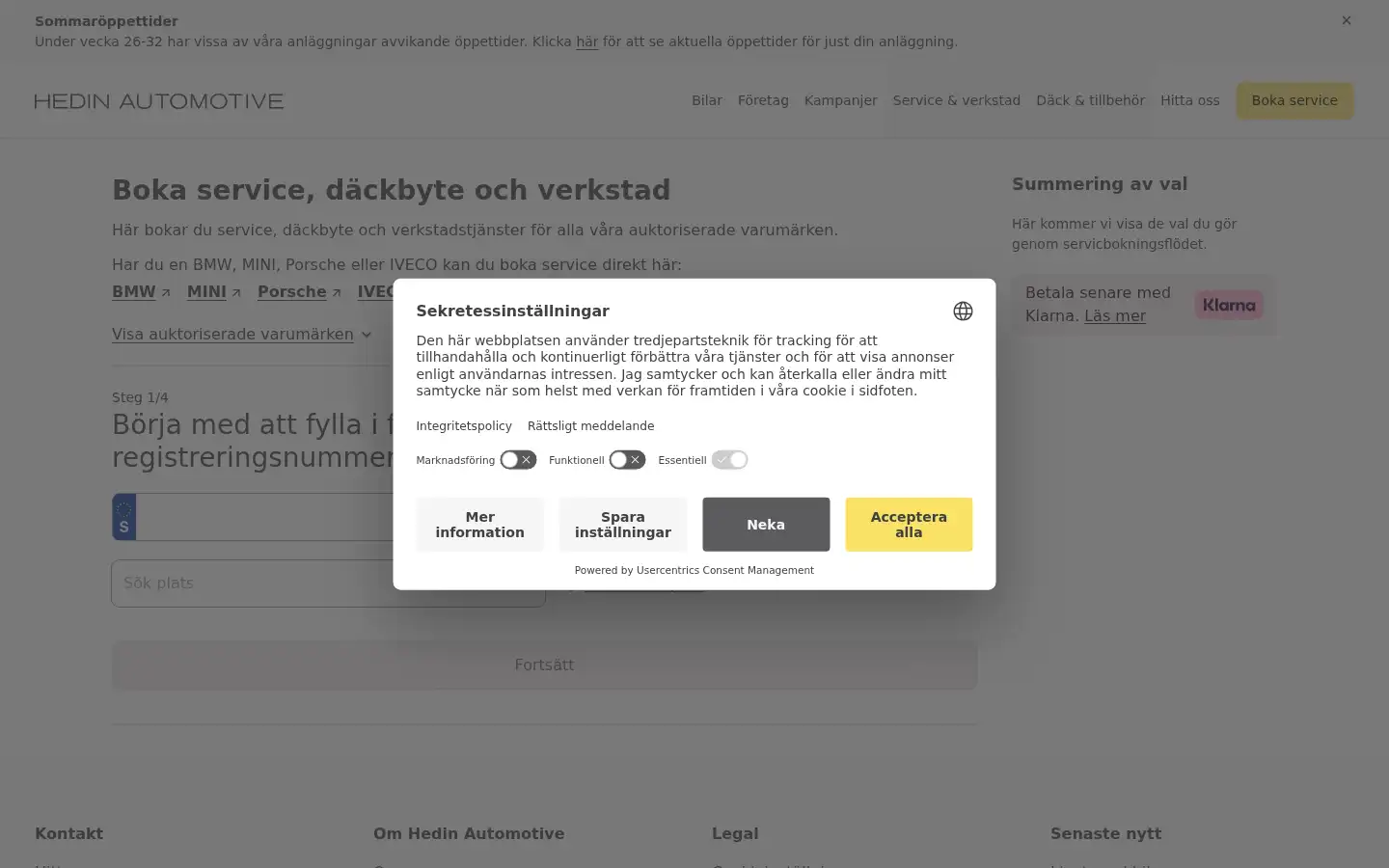Open the Hitta oss menu item
Screen dimensions: 1389x868
tap(1190, 100)
